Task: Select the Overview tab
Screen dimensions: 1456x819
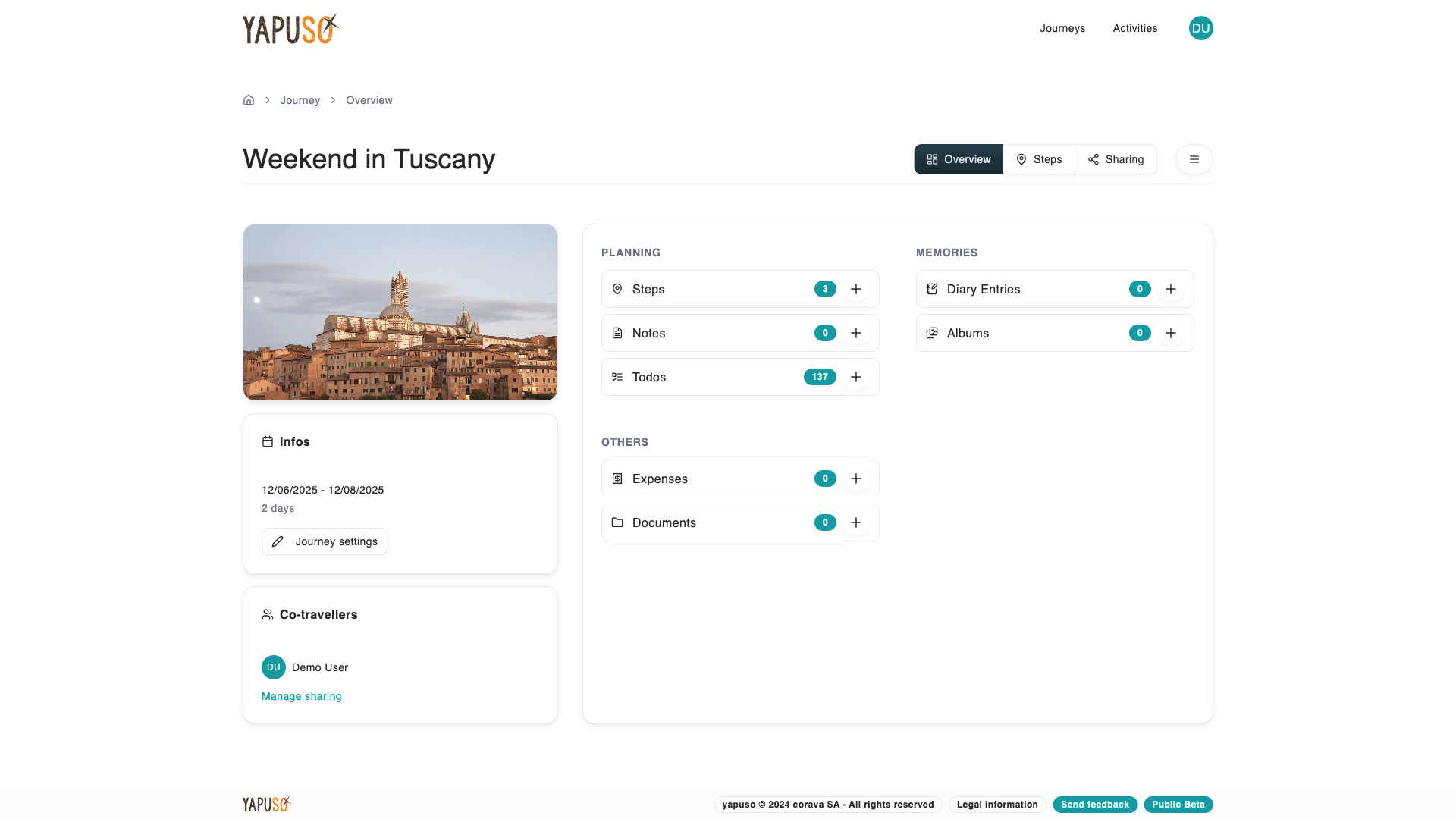Action: pyautogui.click(x=959, y=159)
